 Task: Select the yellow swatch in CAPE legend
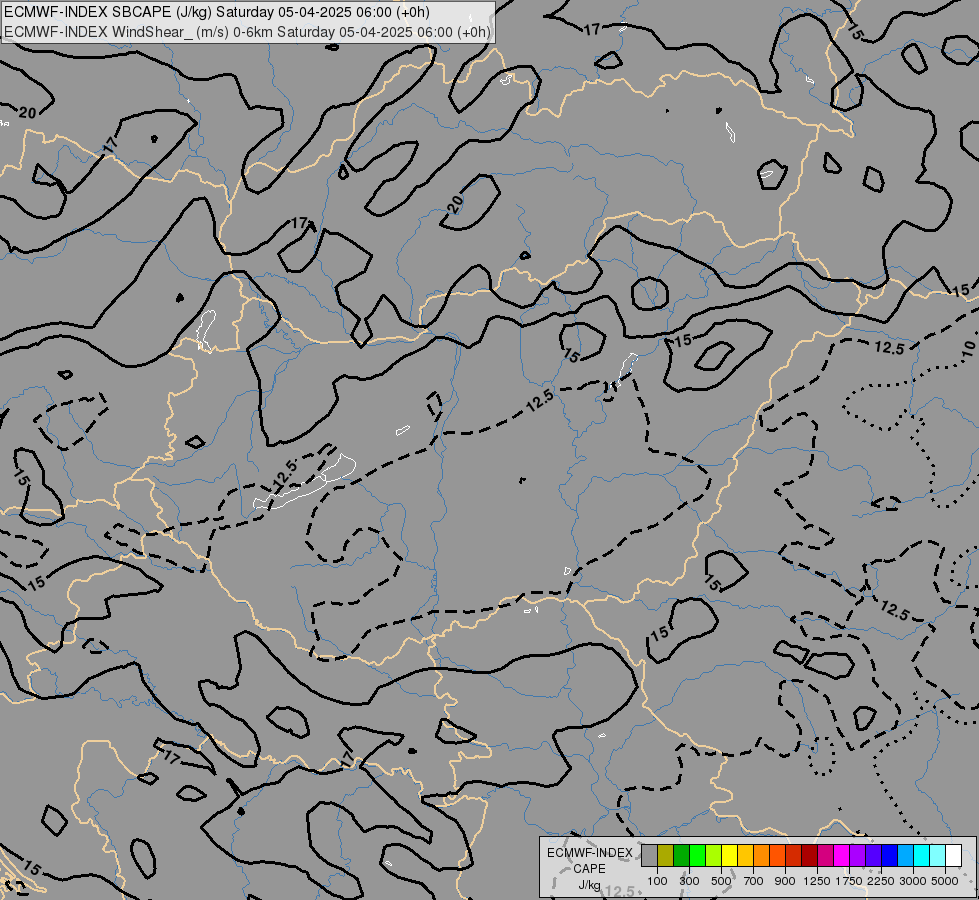click(x=729, y=855)
